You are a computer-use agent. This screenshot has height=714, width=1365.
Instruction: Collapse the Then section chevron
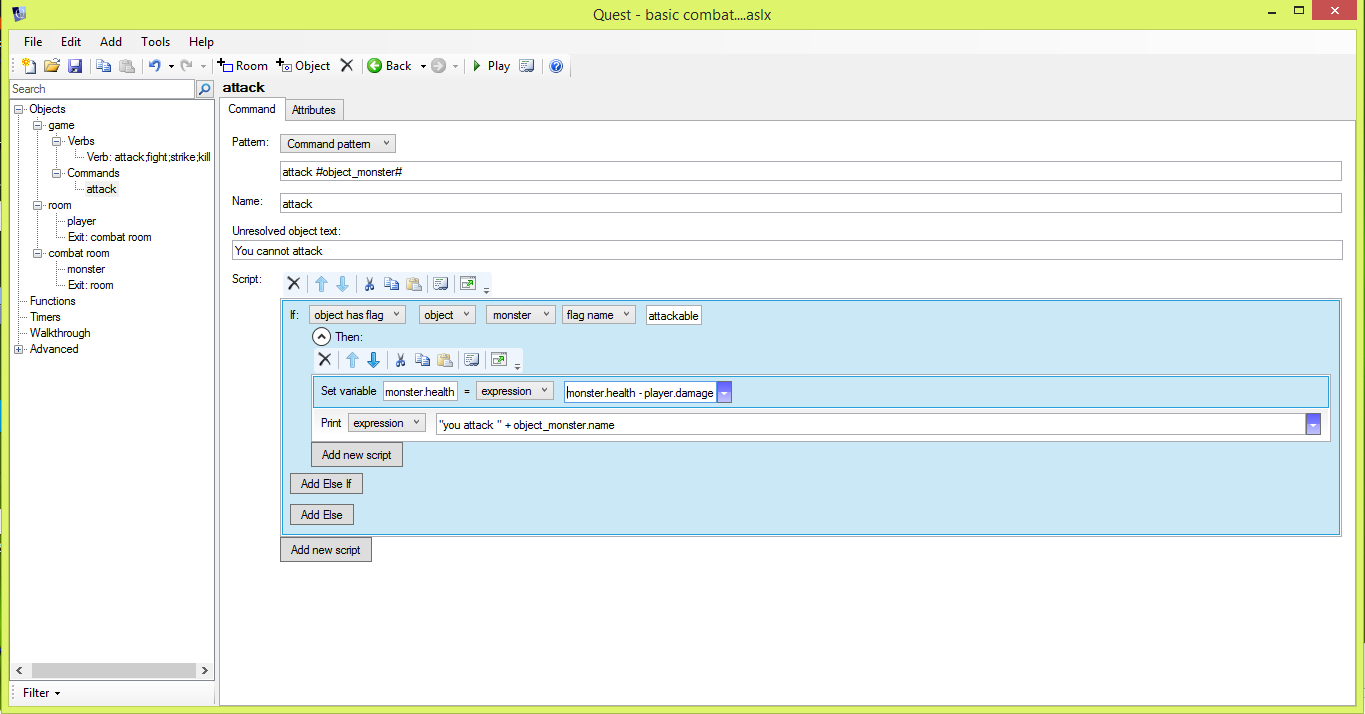click(x=321, y=337)
